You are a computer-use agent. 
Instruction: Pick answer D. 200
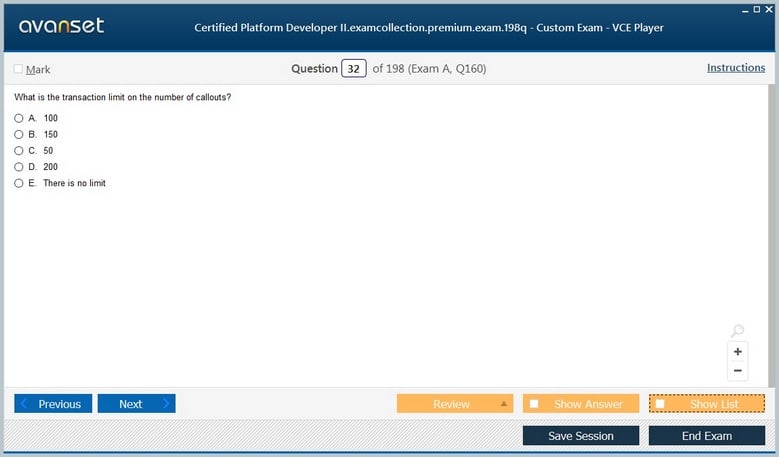coord(19,167)
